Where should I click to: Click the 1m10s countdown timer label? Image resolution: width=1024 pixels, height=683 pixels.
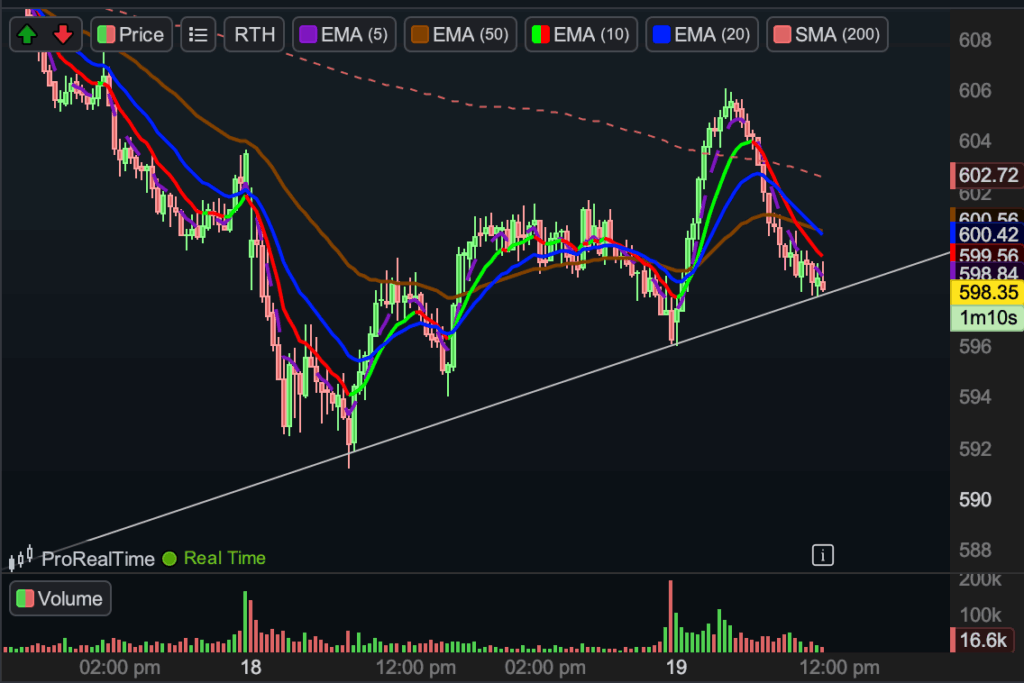click(988, 319)
